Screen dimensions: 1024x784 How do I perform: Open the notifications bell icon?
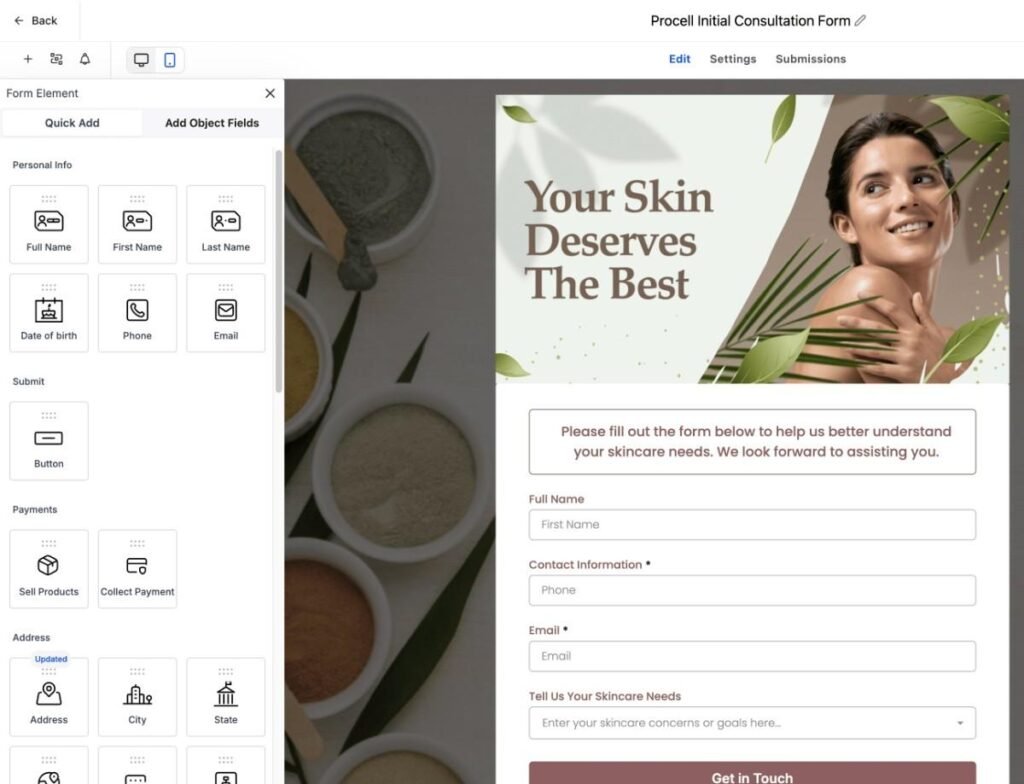(x=85, y=60)
